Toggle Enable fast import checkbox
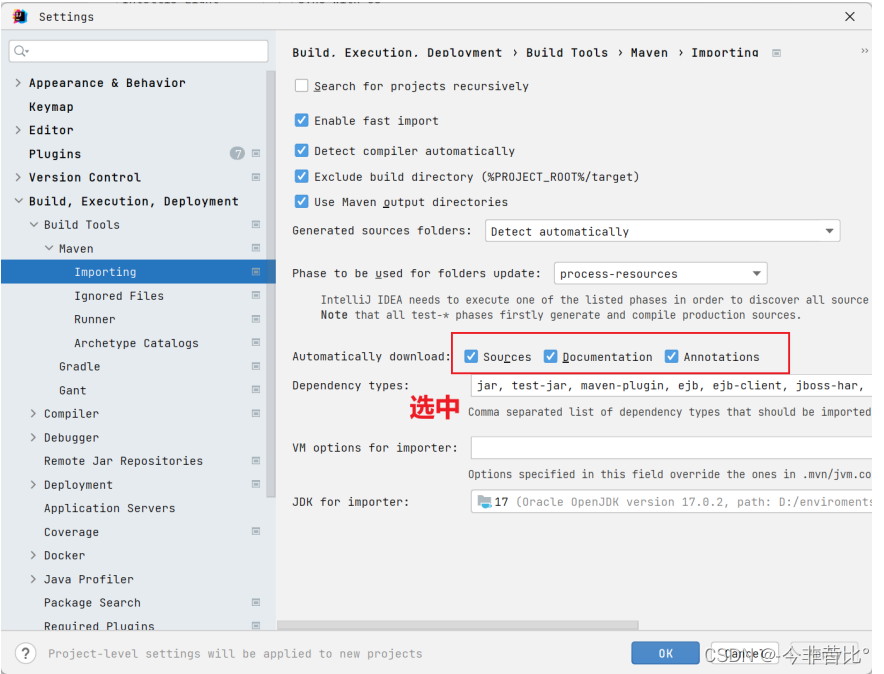This screenshot has height=674, width=884. [x=302, y=121]
